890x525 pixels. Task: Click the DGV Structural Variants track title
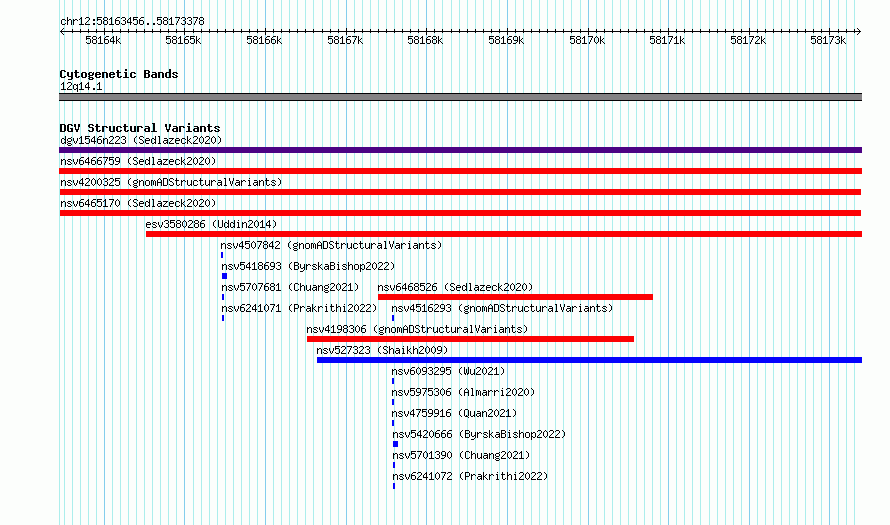click(x=140, y=128)
